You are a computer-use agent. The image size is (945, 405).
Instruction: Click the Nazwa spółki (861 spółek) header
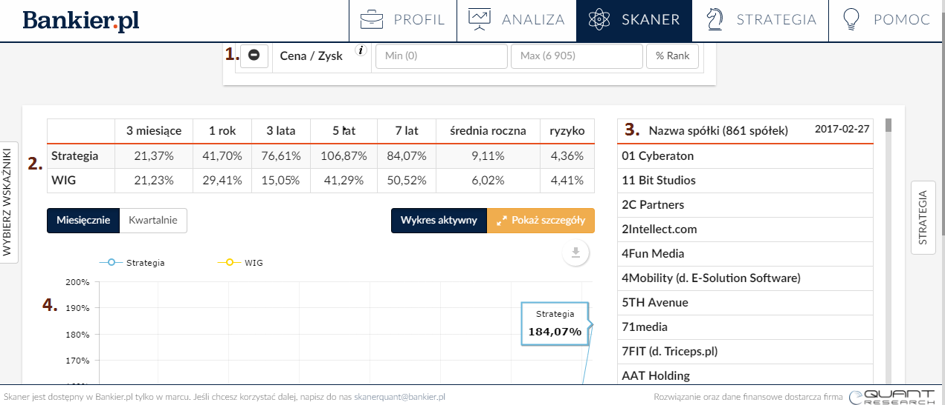(718, 130)
